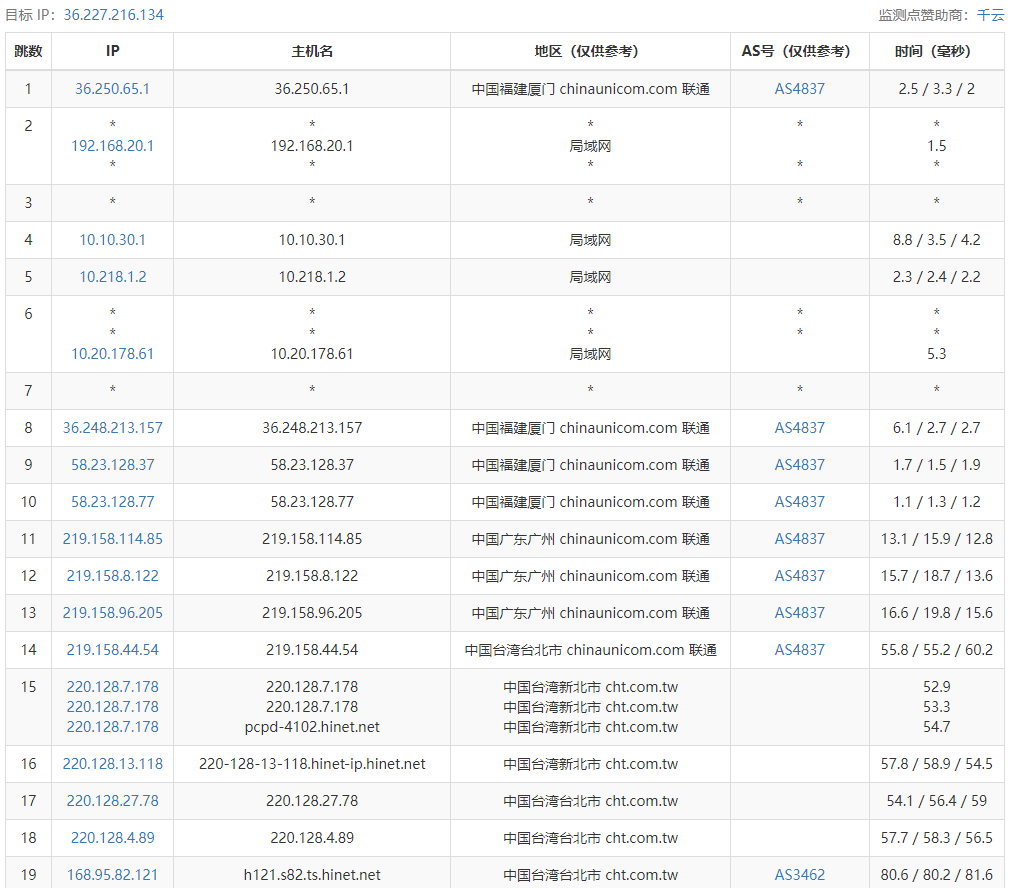Click AS4837 link in hop 12 row
The height and width of the screenshot is (888, 1011).
800,576
